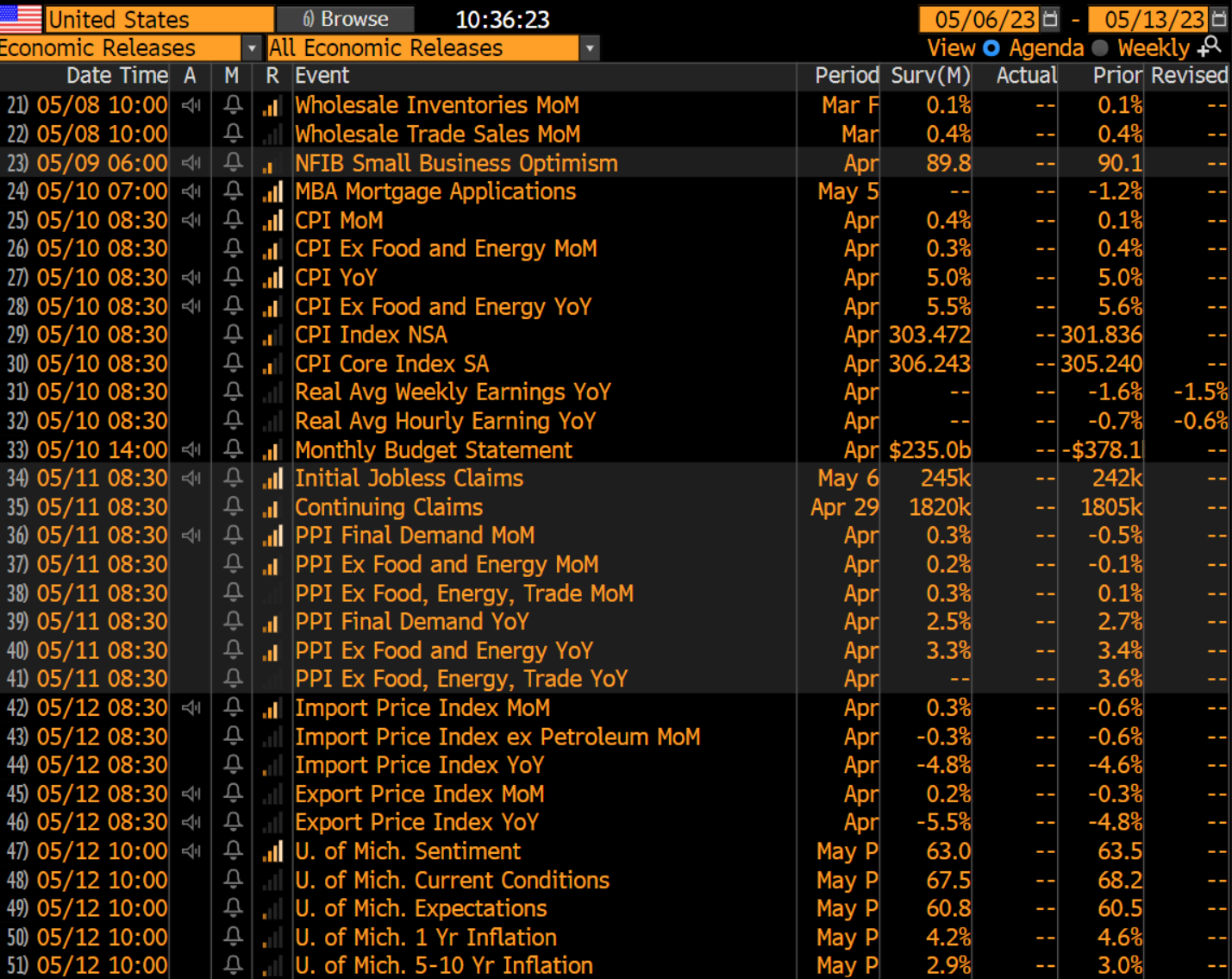Click the Revised column header
The image size is (1232, 979).
1190,76
